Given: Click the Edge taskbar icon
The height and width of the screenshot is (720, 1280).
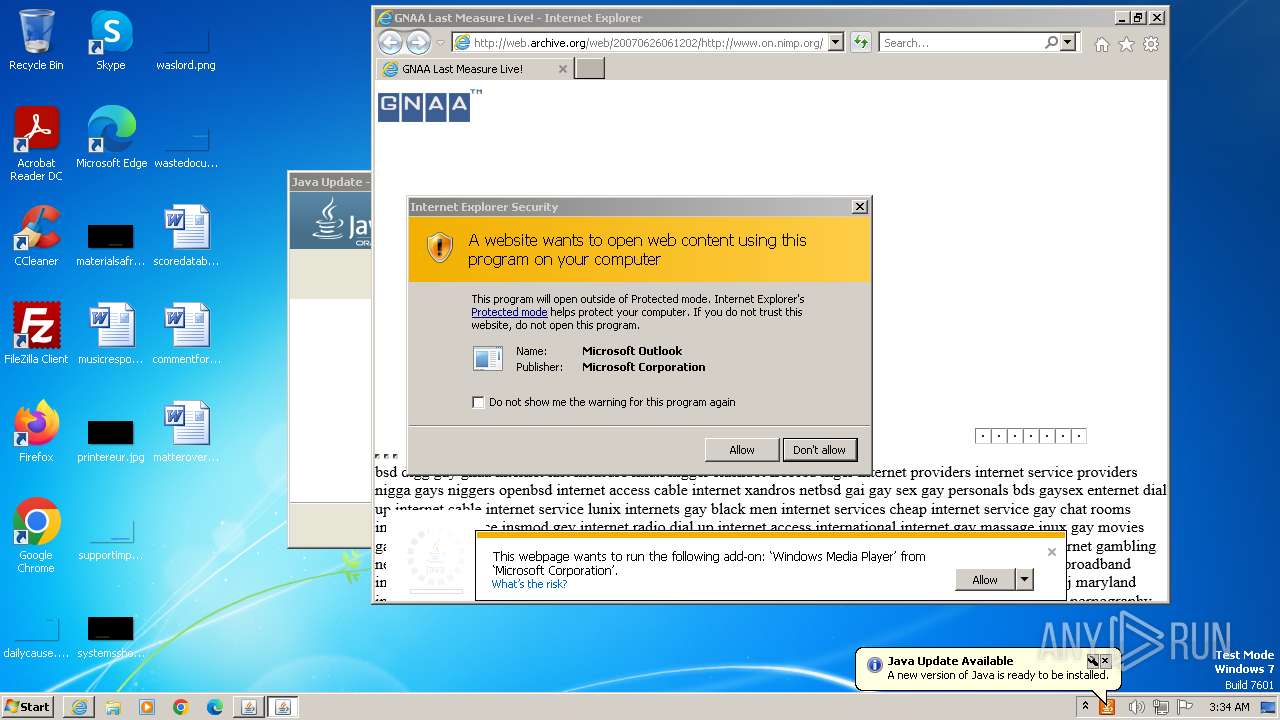Looking at the screenshot, I should pos(214,707).
